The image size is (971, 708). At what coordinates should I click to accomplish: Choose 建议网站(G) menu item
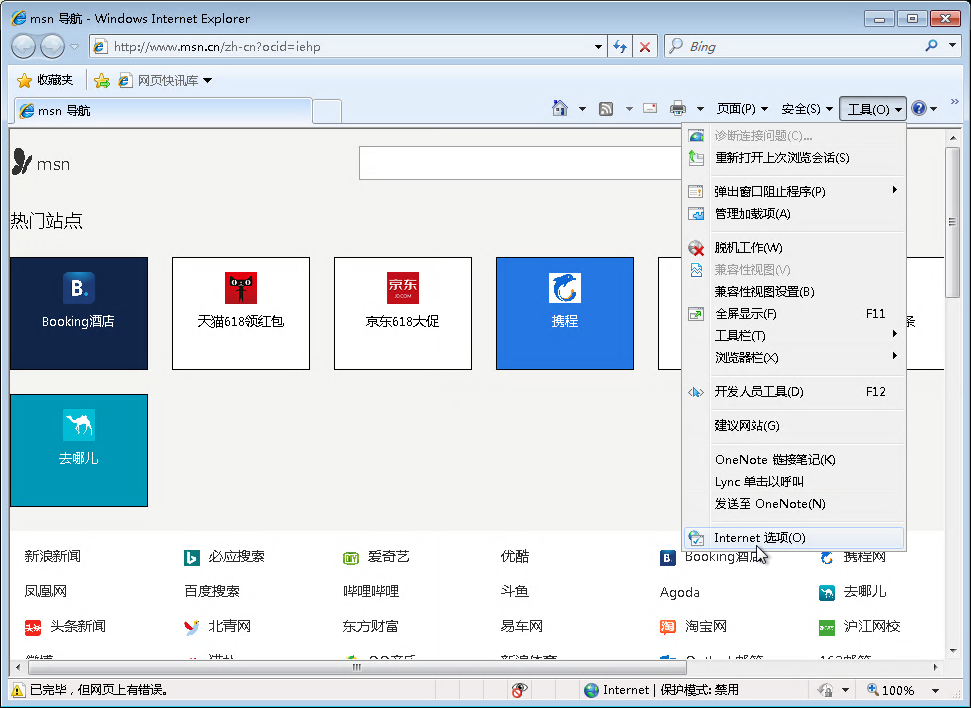point(793,426)
